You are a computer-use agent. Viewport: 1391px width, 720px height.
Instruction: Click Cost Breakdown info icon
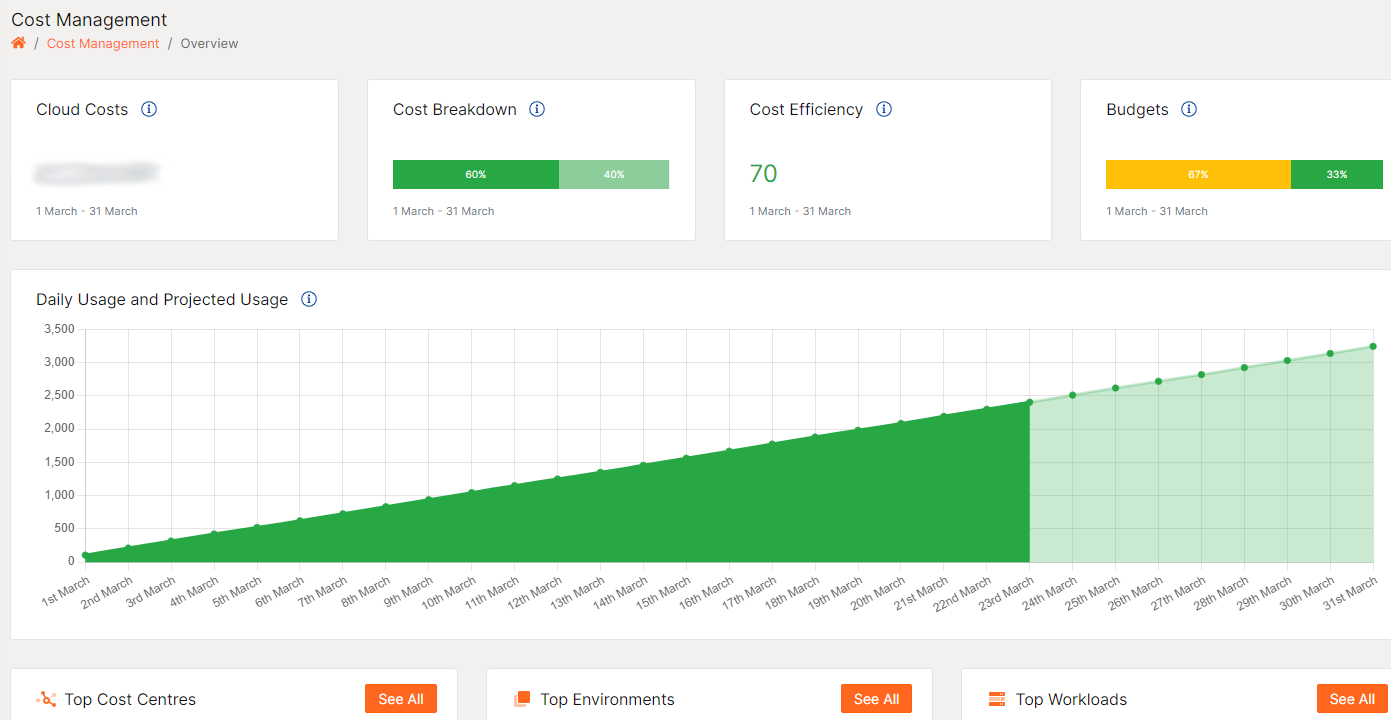pyautogui.click(x=537, y=109)
